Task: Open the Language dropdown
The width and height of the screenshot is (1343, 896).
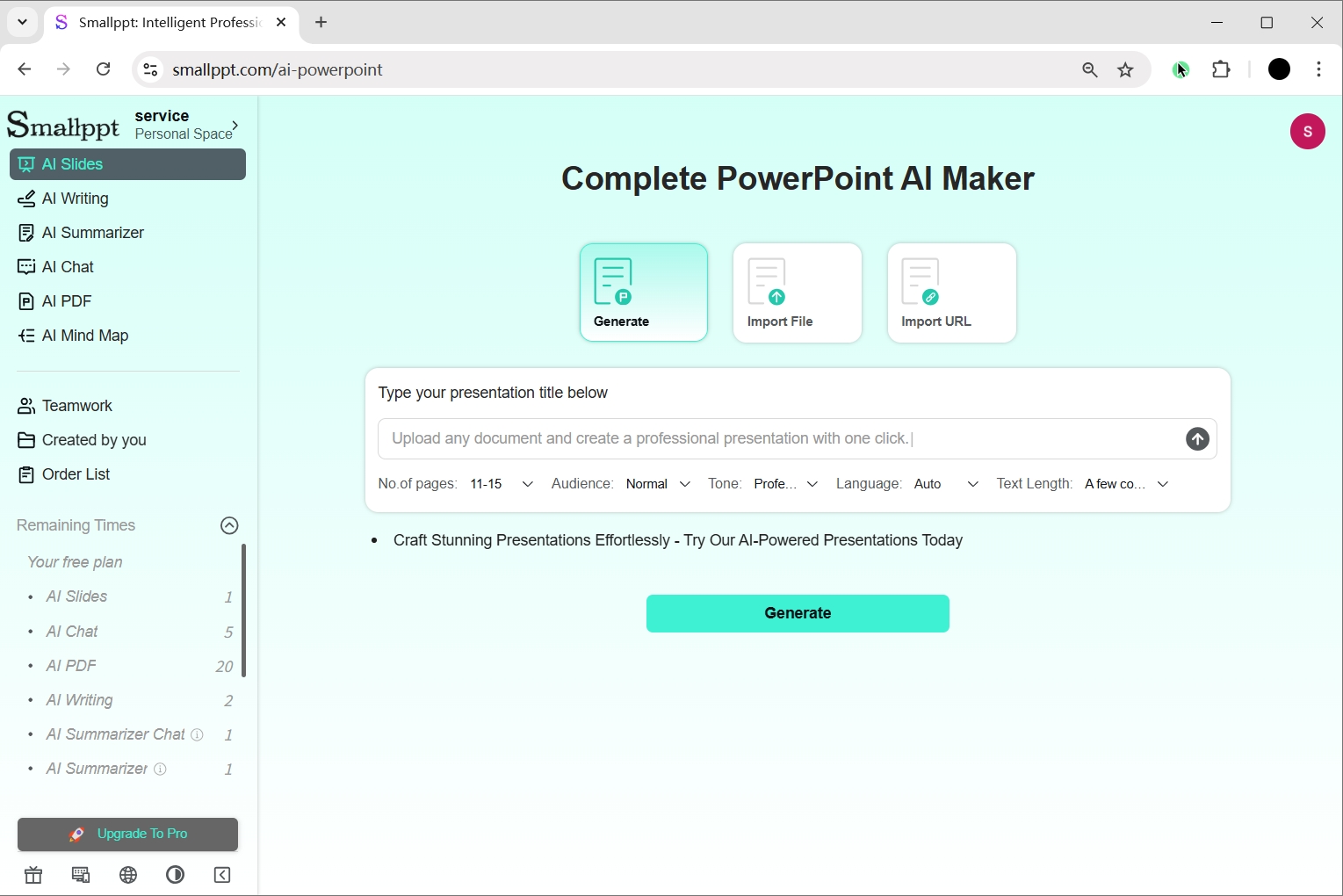Action: 946,484
